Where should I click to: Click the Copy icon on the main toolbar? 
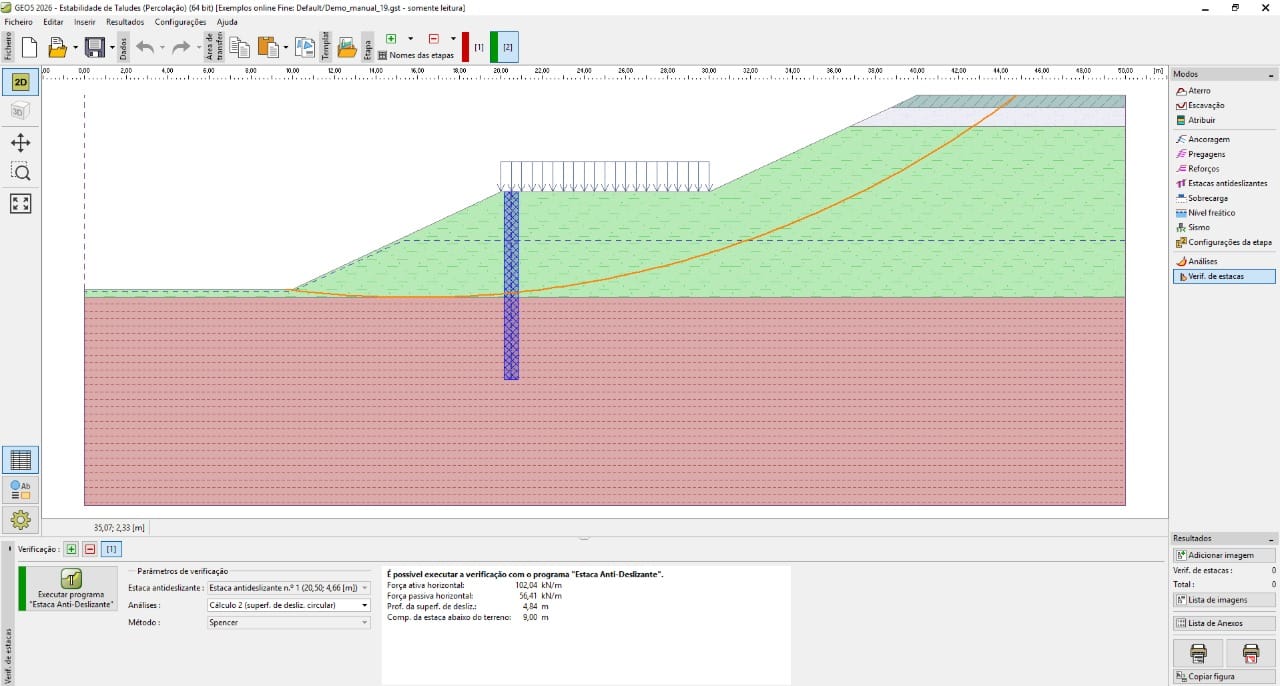[238, 46]
